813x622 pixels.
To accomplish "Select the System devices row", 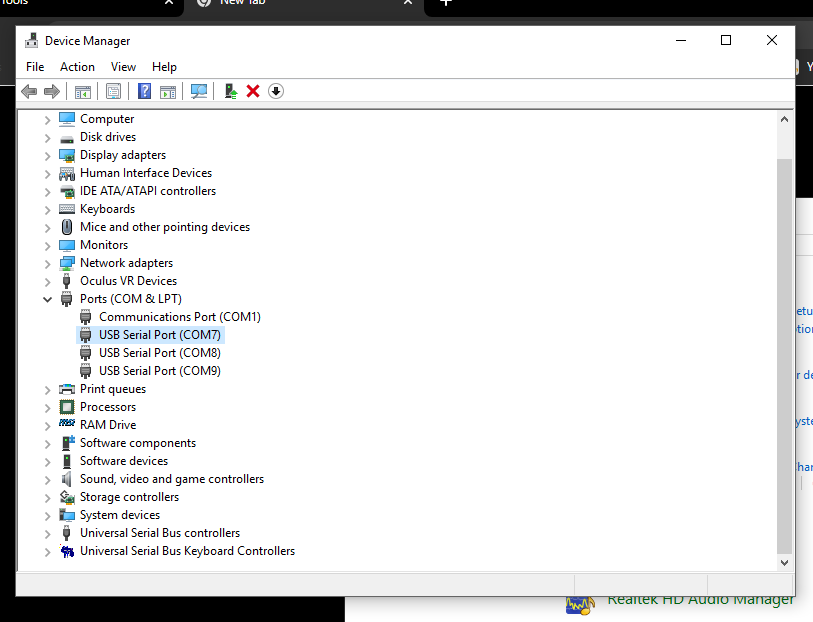I will (x=120, y=515).
